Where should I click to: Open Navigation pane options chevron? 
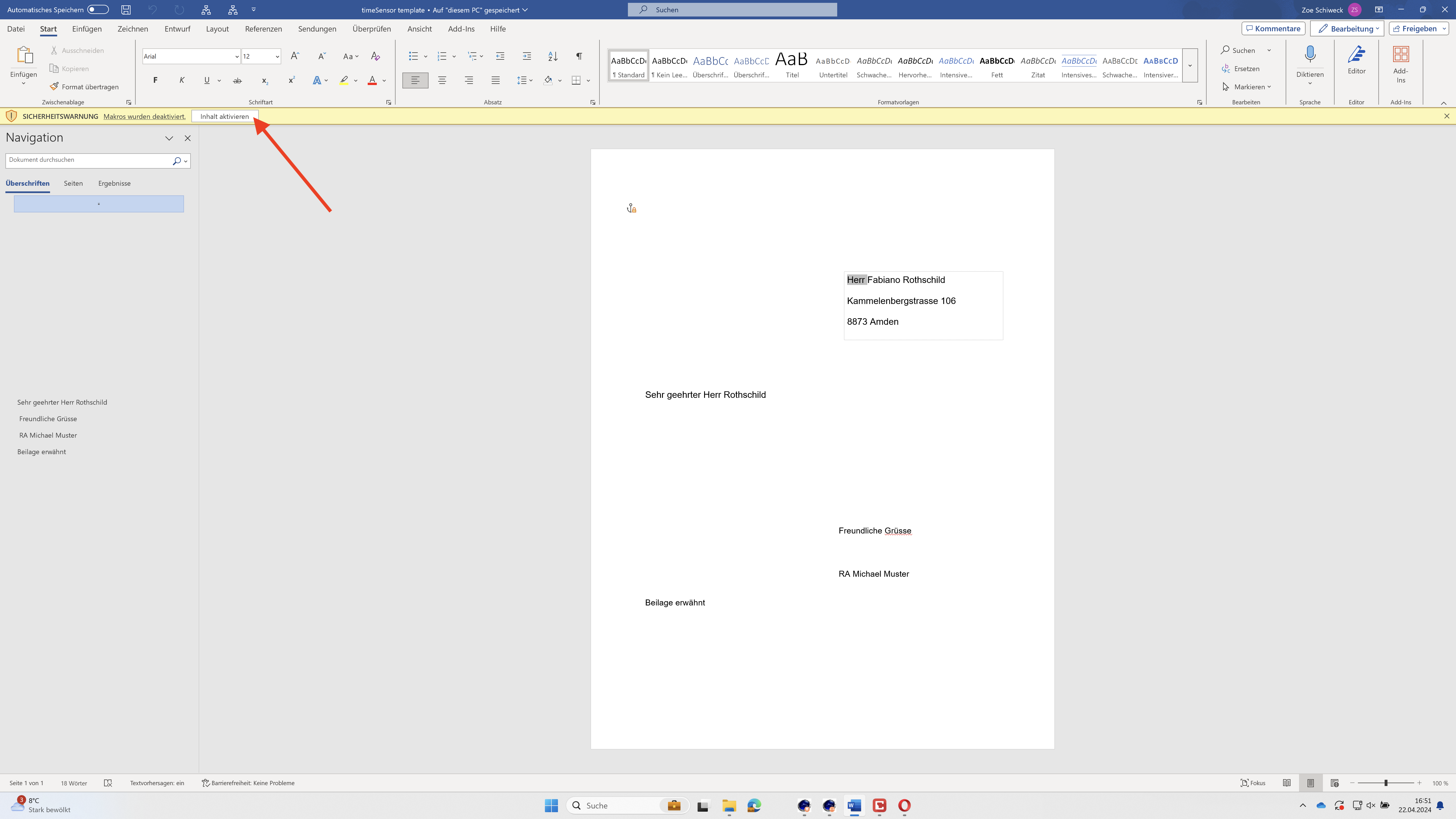169,138
